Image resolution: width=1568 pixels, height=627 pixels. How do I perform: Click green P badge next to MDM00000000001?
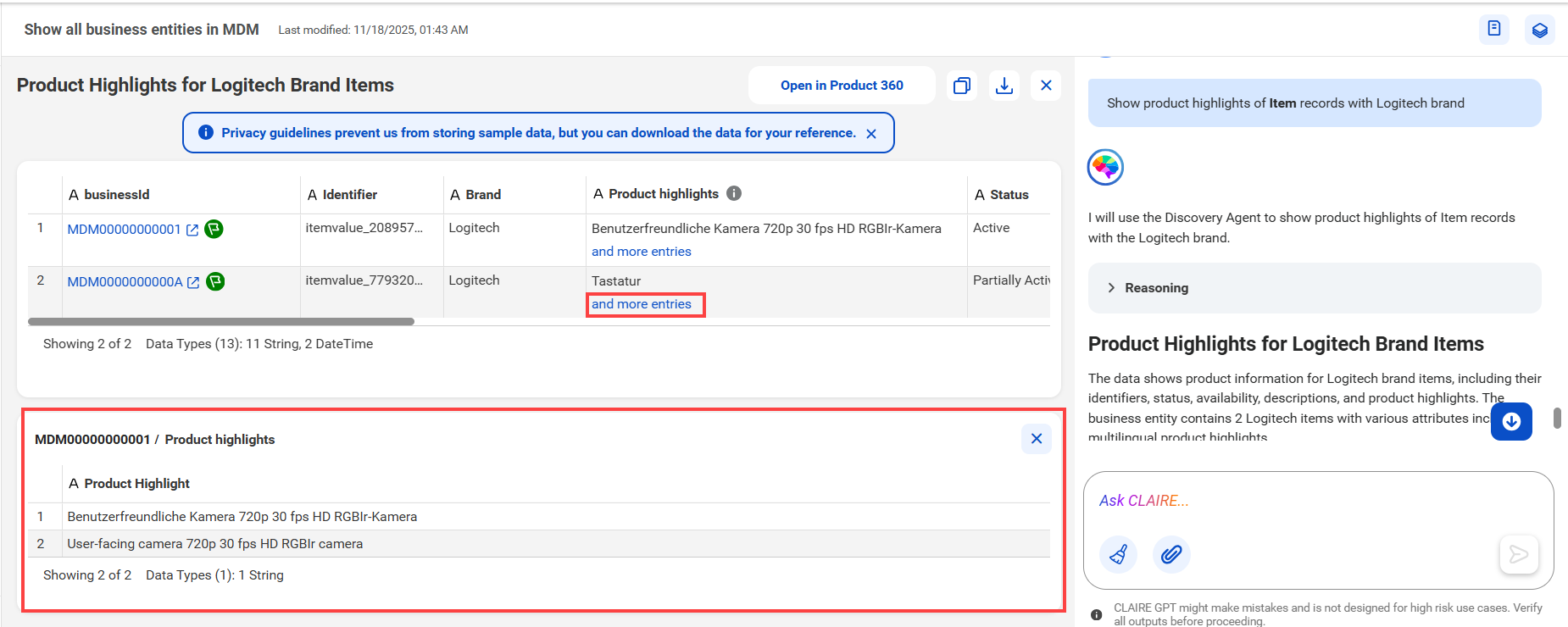click(214, 229)
